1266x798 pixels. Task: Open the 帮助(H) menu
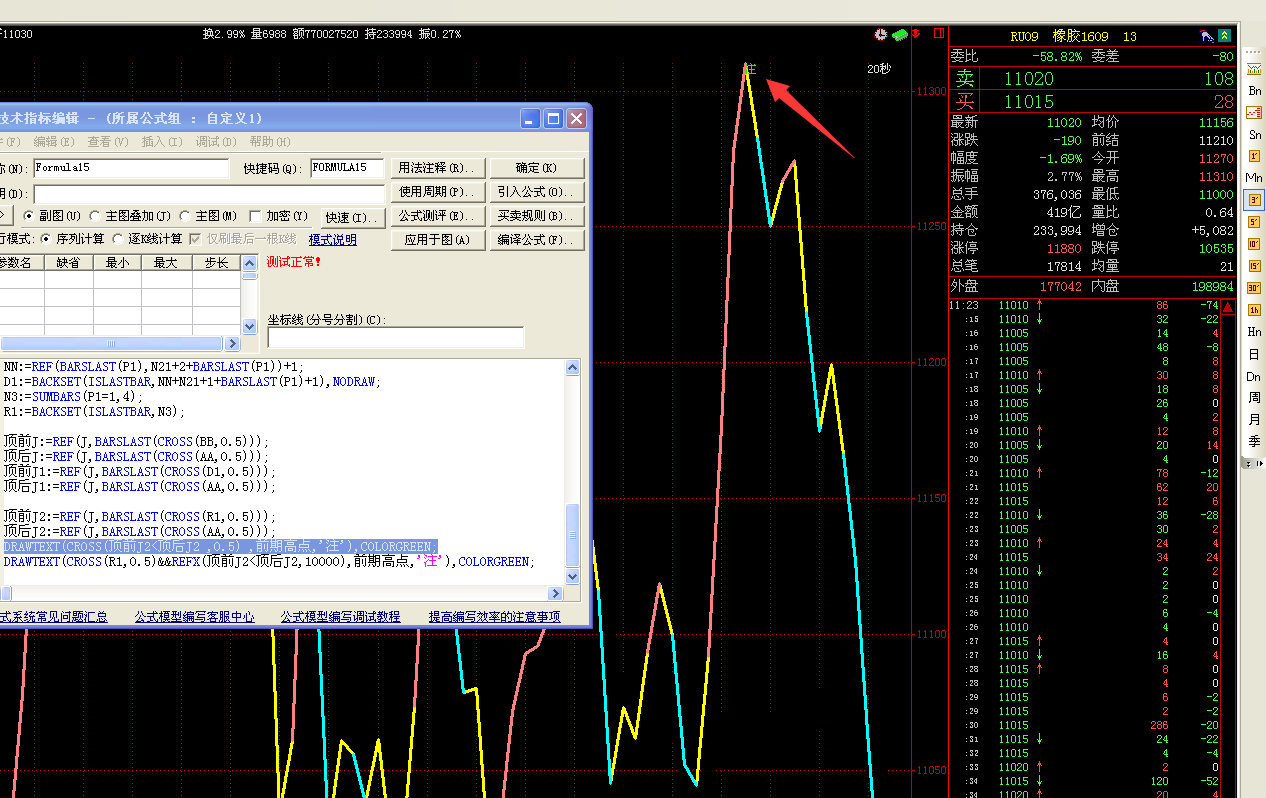tap(270, 142)
